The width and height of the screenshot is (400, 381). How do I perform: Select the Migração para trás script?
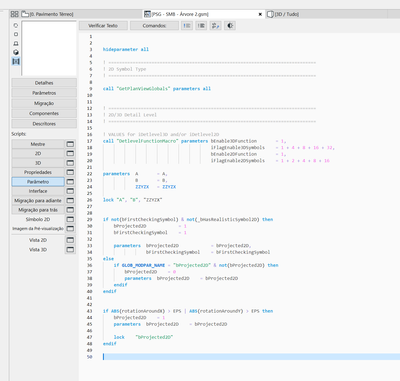pyautogui.click(x=38, y=210)
